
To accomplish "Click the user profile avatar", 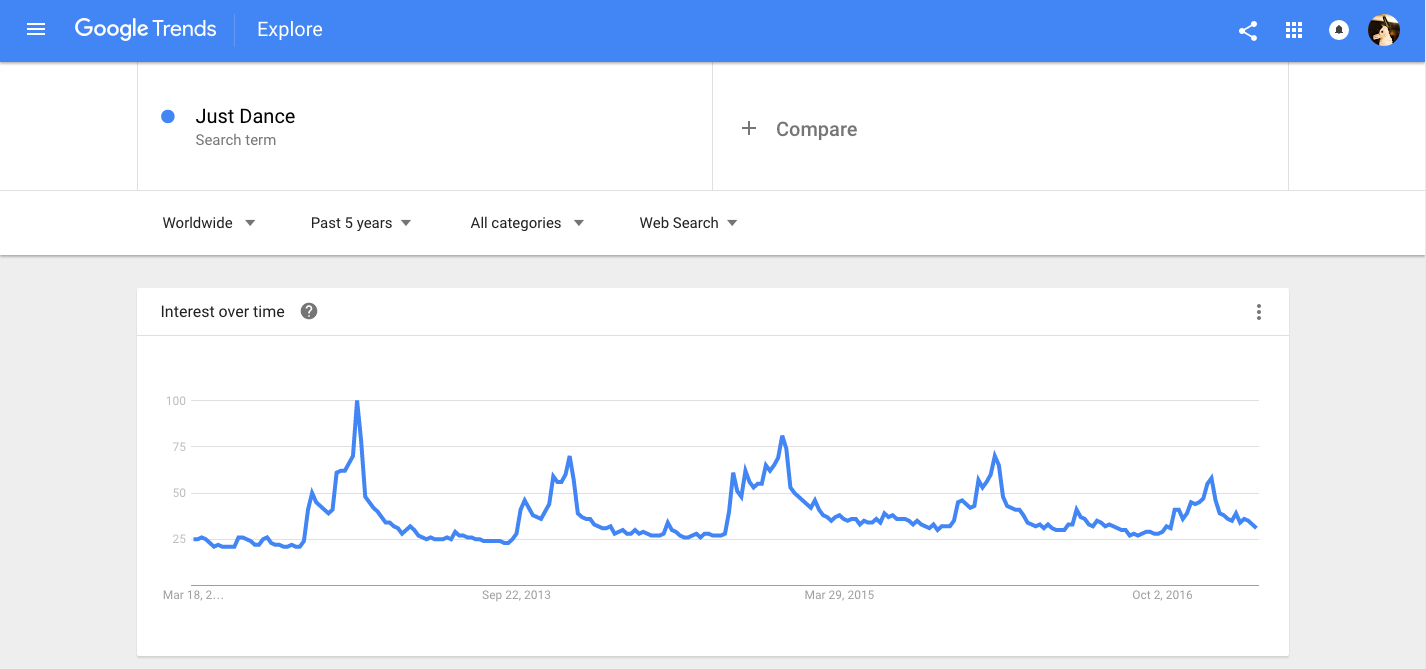I will [x=1384, y=30].
